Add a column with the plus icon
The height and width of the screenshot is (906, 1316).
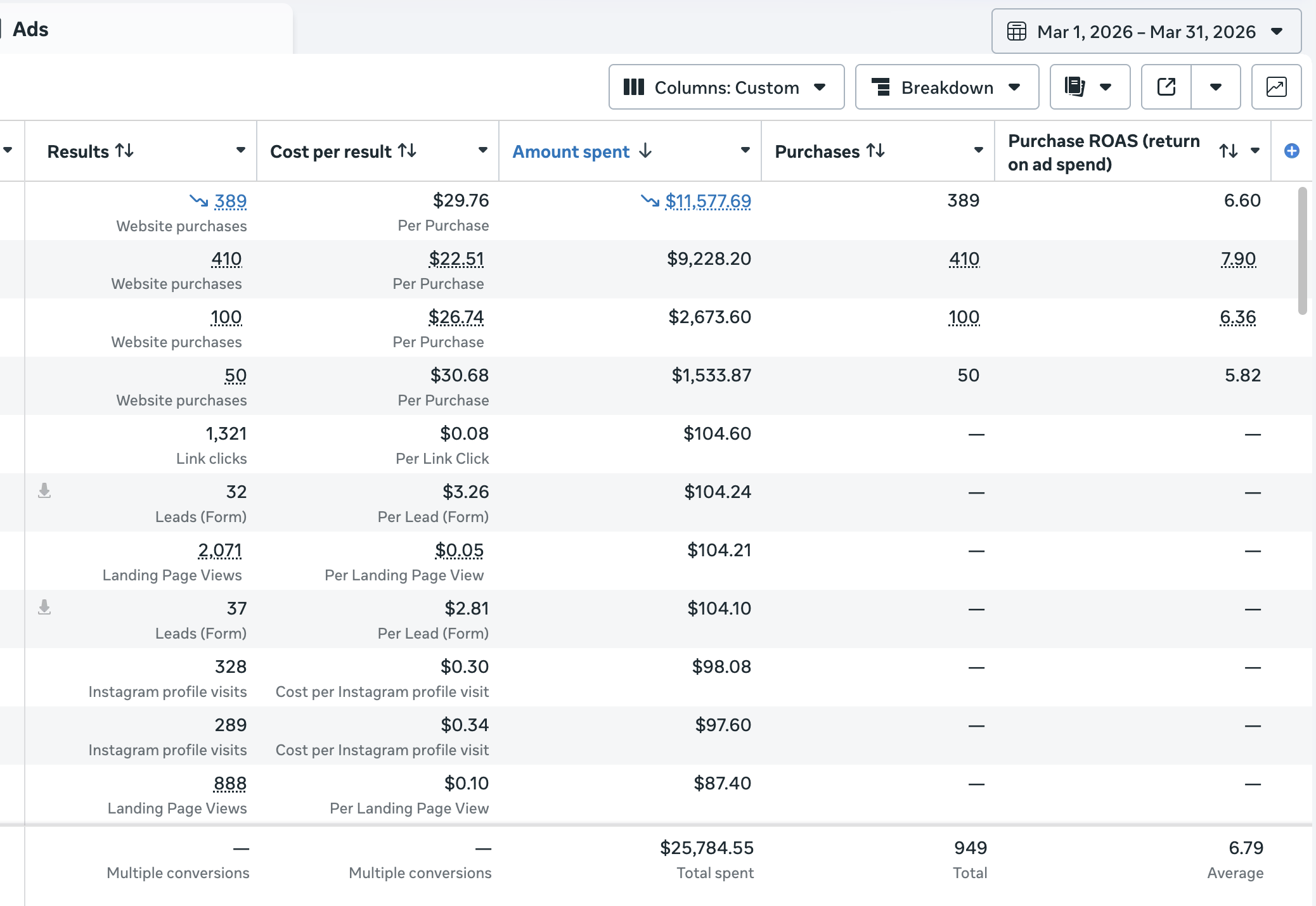point(1292,151)
